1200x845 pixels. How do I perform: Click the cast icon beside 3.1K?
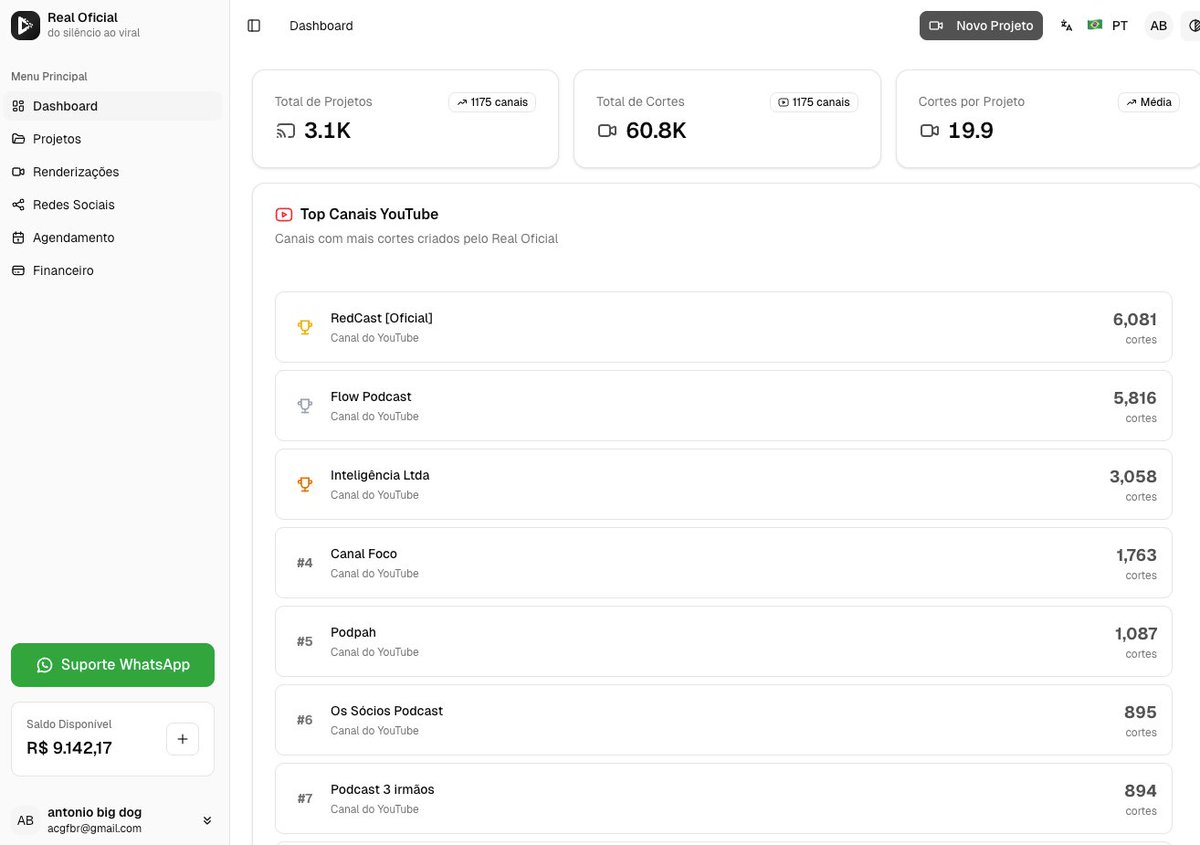coord(285,131)
